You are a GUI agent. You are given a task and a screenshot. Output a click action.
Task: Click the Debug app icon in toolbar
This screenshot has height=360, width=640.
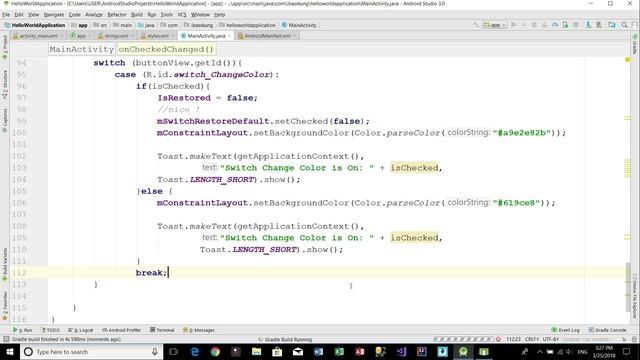[534, 25]
